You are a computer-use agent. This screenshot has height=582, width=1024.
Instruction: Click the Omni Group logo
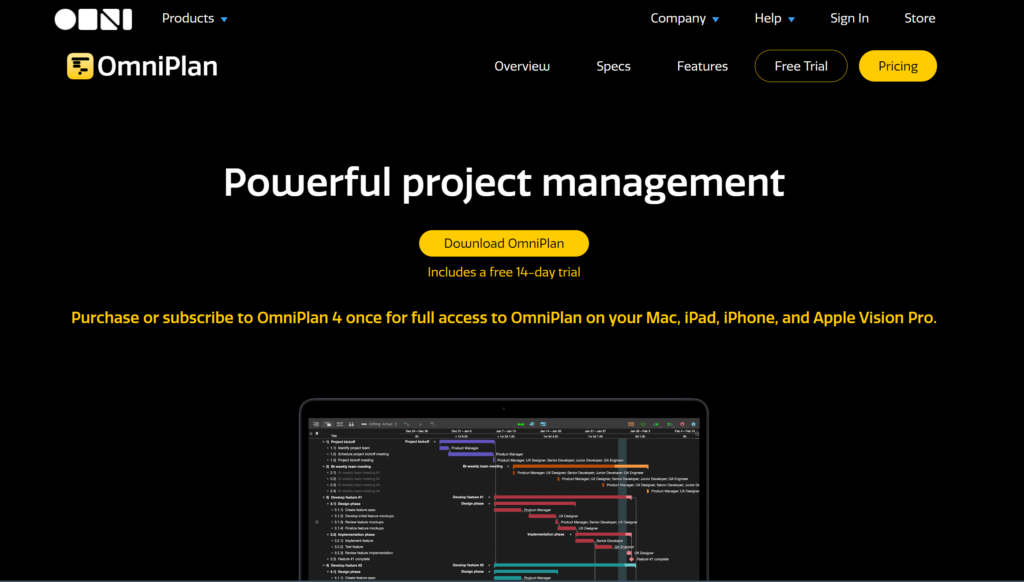pyautogui.click(x=93, y=19)
